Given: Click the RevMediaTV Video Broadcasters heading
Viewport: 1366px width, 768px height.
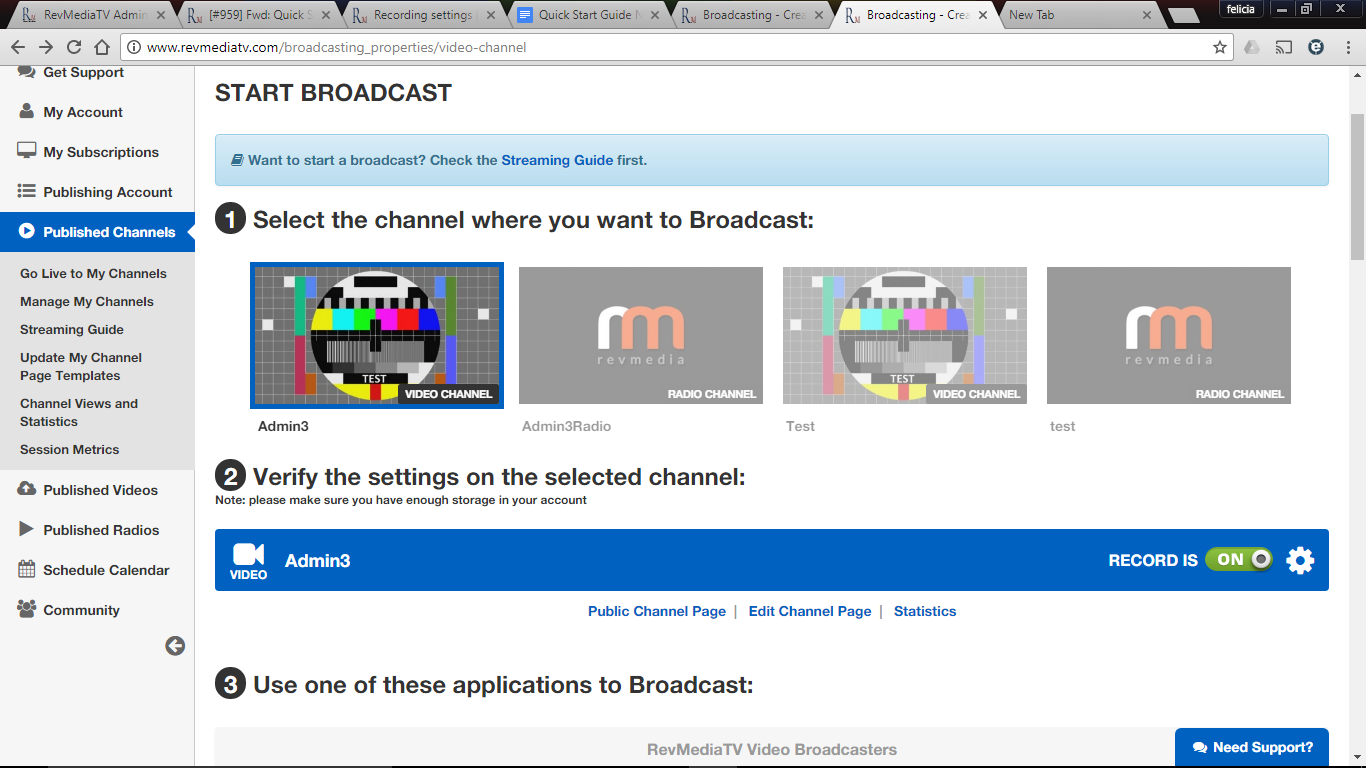Looking at the screenshot, I should tap(772, 749).
